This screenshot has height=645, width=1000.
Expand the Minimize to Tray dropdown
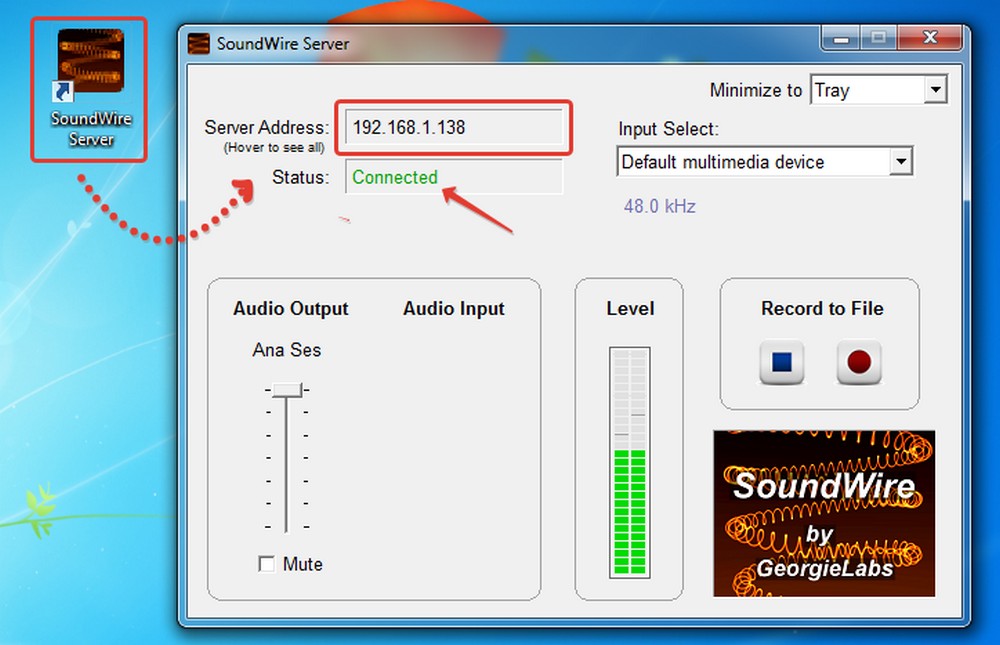[x=935, y=90]
